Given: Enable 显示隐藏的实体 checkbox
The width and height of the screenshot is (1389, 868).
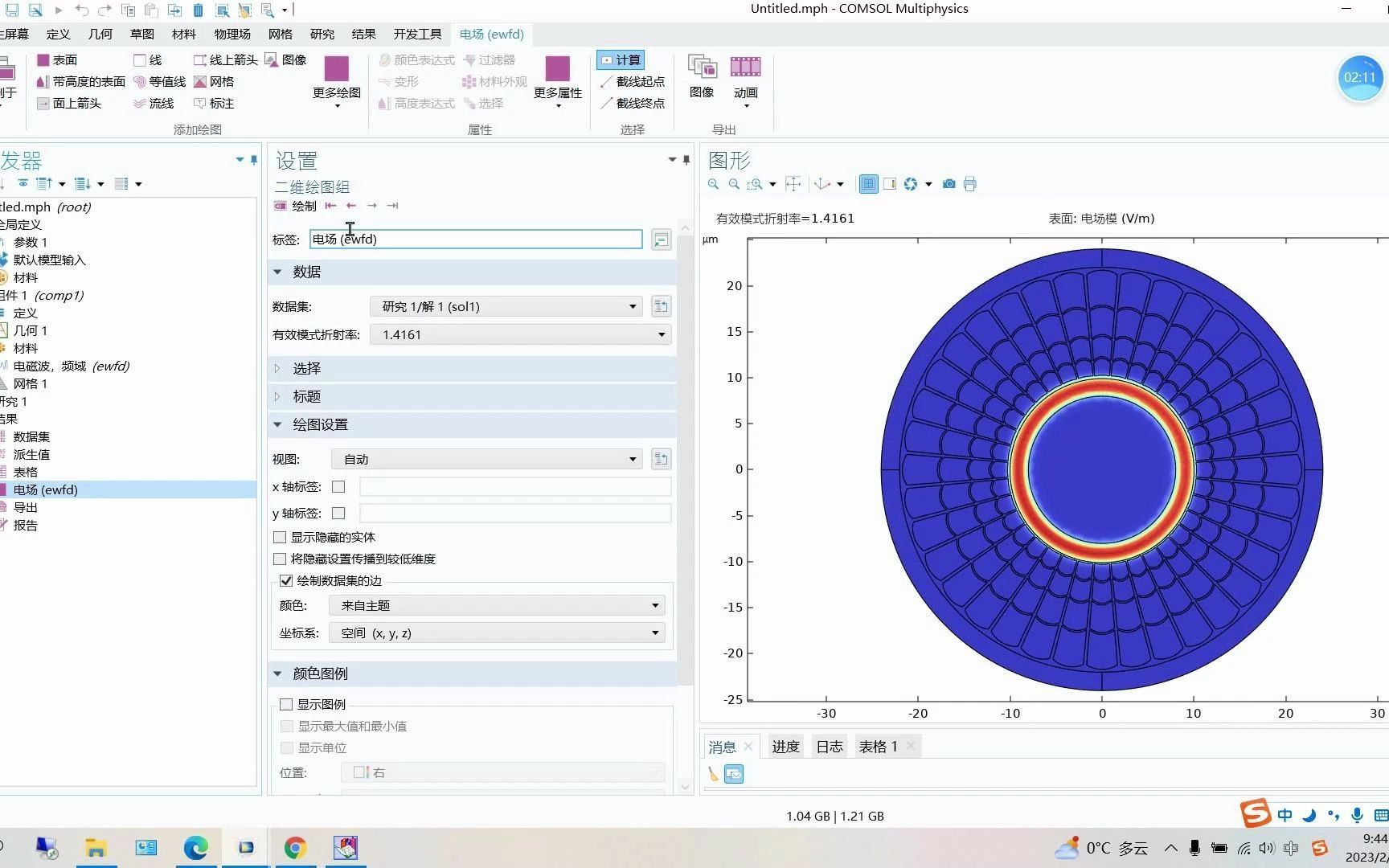Looking at the screenshot, I should [x=280, y=538].
